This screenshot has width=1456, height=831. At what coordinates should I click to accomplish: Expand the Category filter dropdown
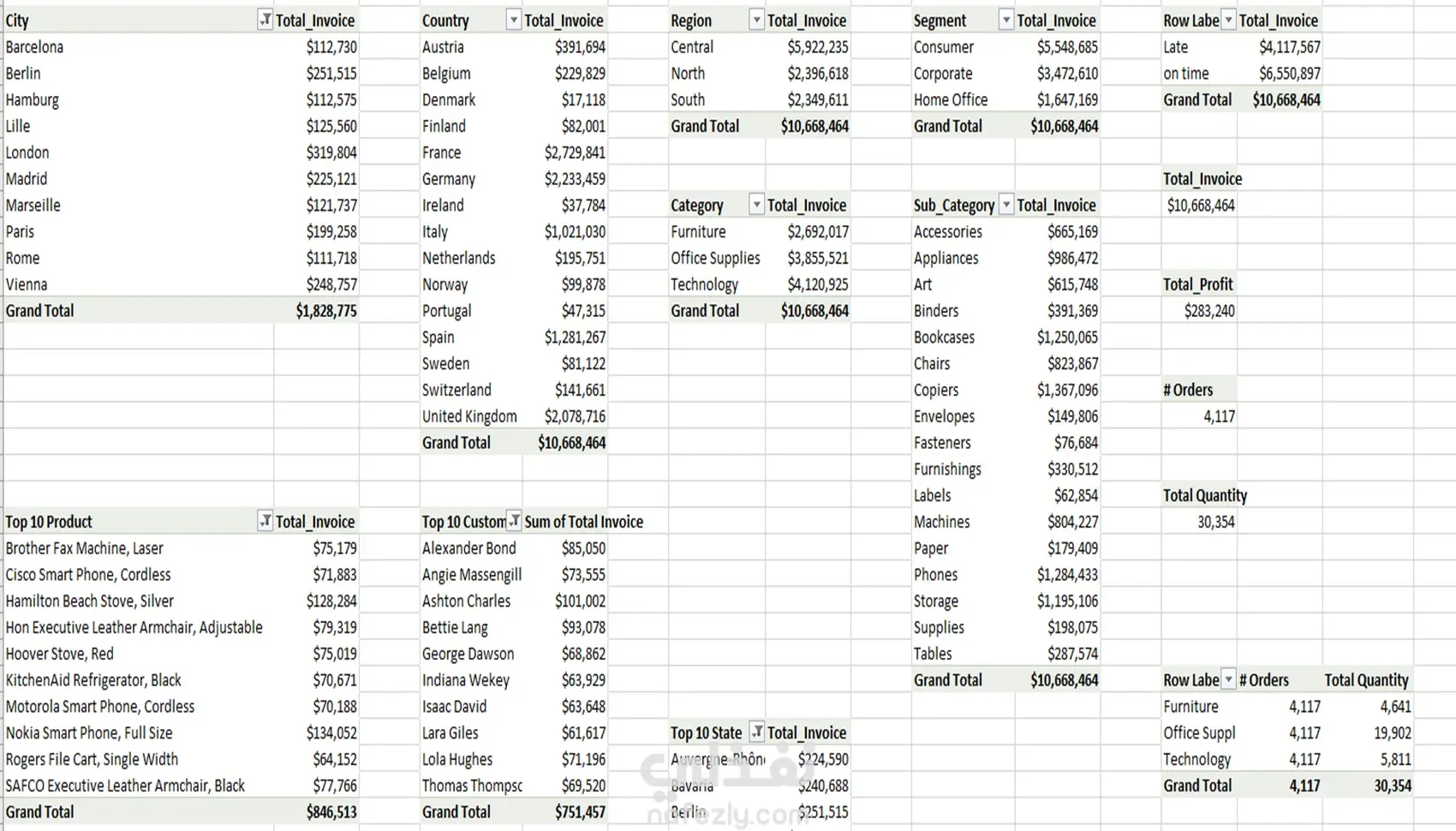756,205
